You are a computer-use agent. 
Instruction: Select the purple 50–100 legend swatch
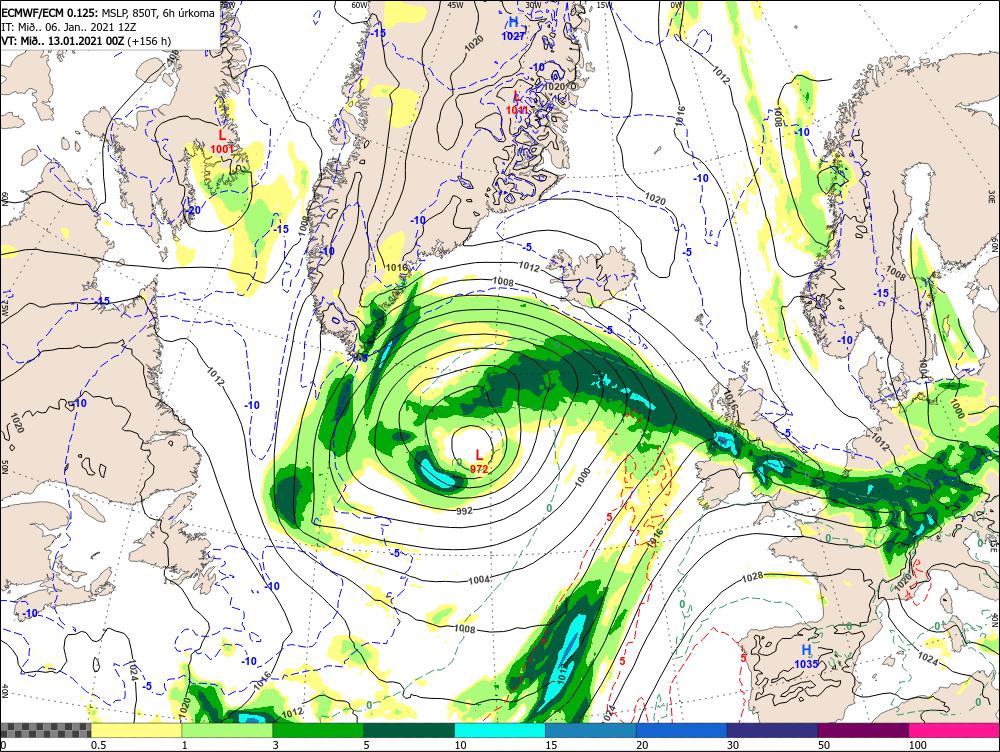864,730
